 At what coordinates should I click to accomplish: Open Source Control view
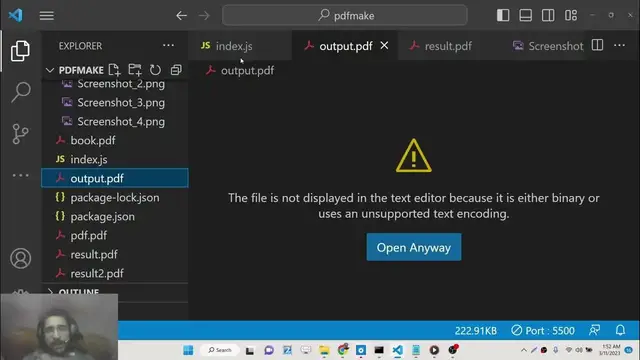click(20, 134)
